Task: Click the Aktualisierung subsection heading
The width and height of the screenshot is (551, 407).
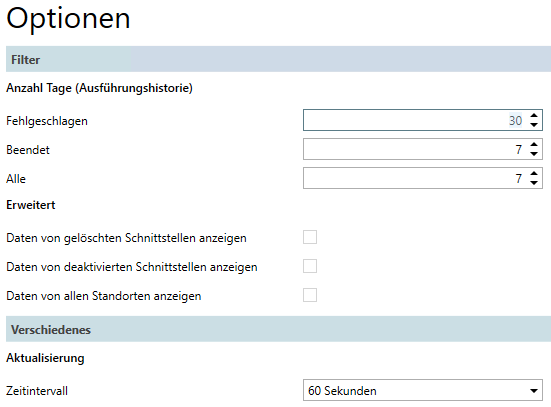Action: [x=45, y=358]
